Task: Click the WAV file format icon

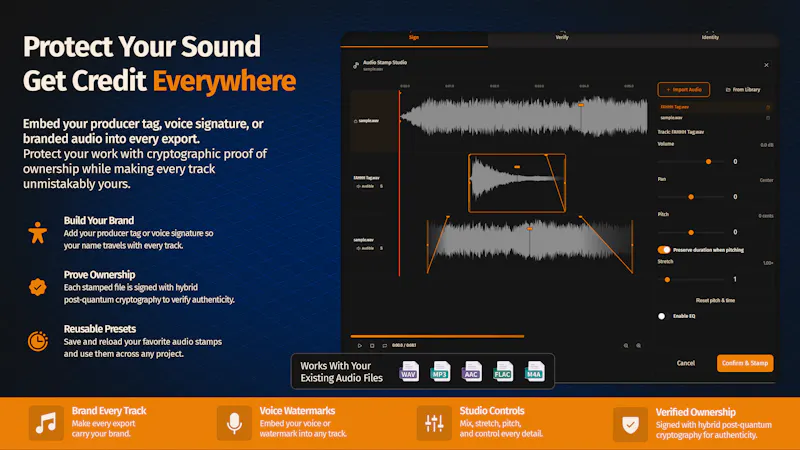Action: [409, 371]
